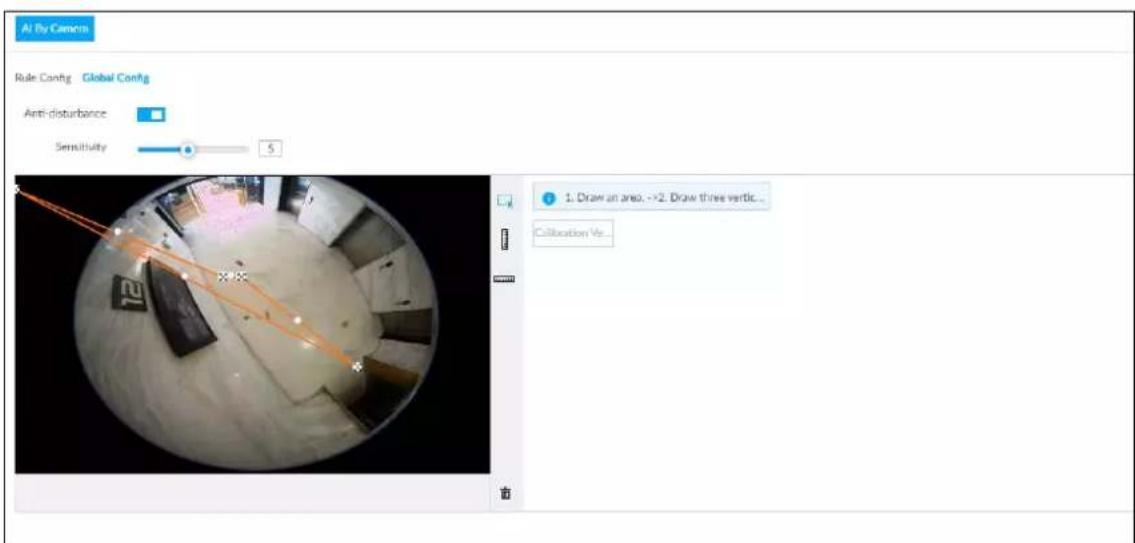This screenshot has width=1135, height=543.
Task: Click the 'Sensitivity' label
Action: click(x=80, y=147)
